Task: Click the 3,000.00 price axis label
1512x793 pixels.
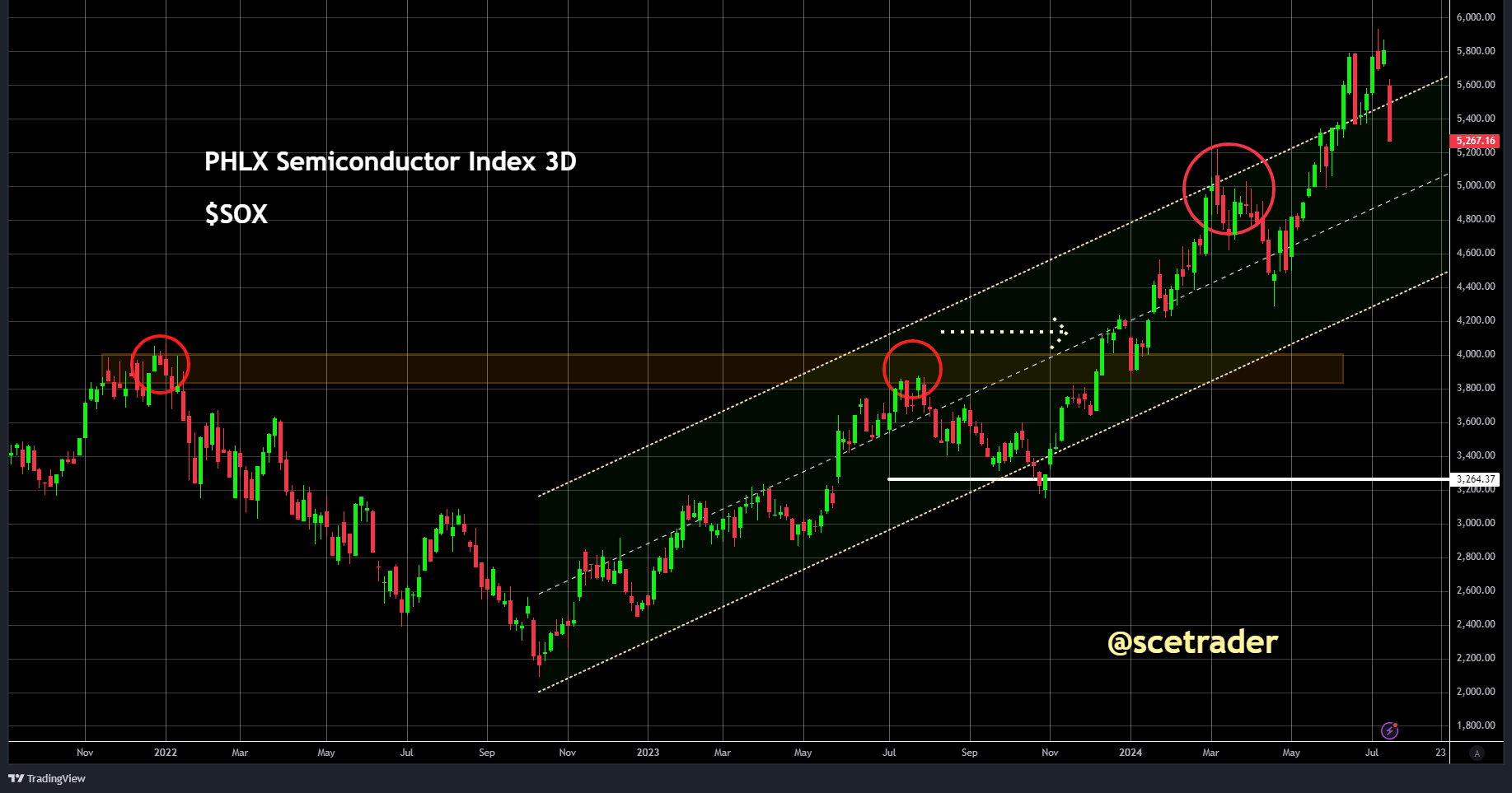Action: [x=1476, y=523]
